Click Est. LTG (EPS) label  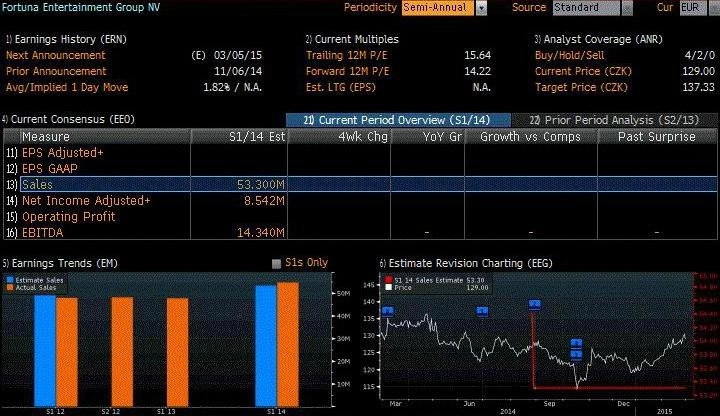pos(341,87)
